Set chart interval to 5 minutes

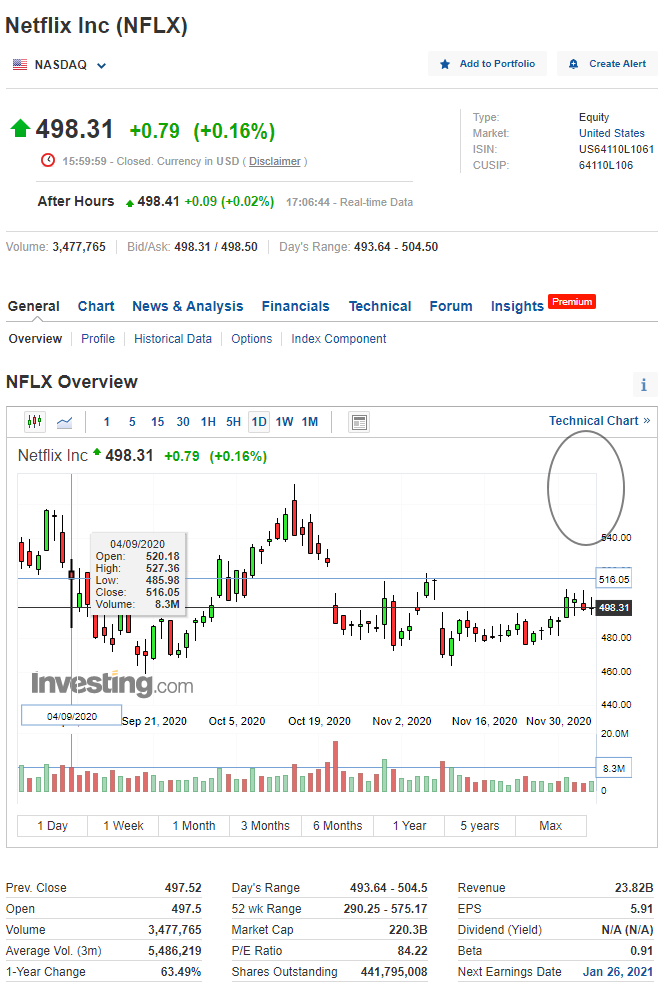click(x=132, y=422)
